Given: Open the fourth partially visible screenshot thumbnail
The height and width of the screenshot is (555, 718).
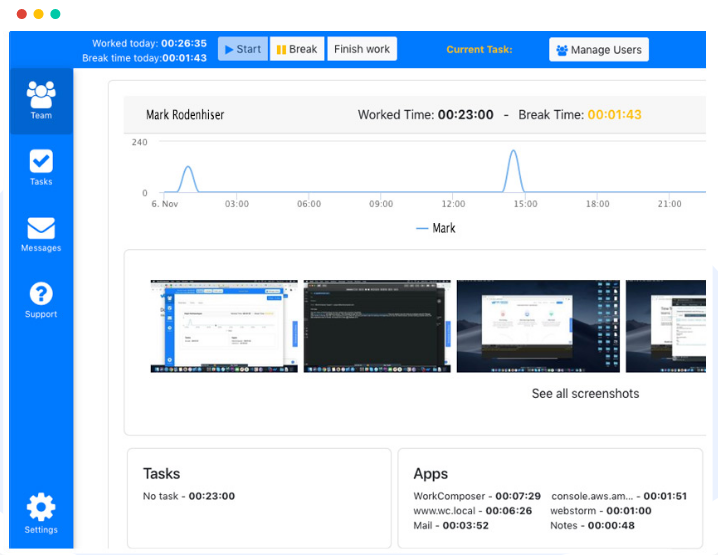Looking at the screenshot, I should pyautogui.click(x=664, y=326).
